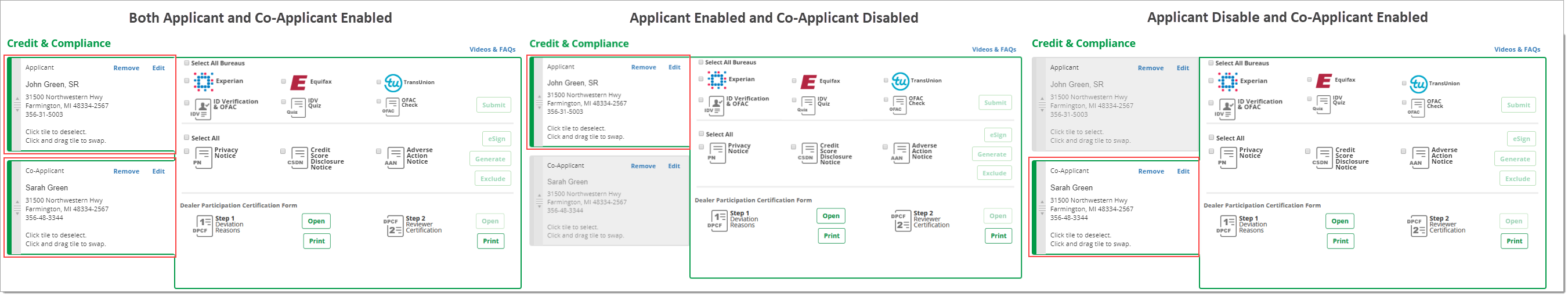The image size is (1568, 296).
Task: Check Select All Bureaus in Co-Applicant Disabled section
Action: click(x=701, y=62)
